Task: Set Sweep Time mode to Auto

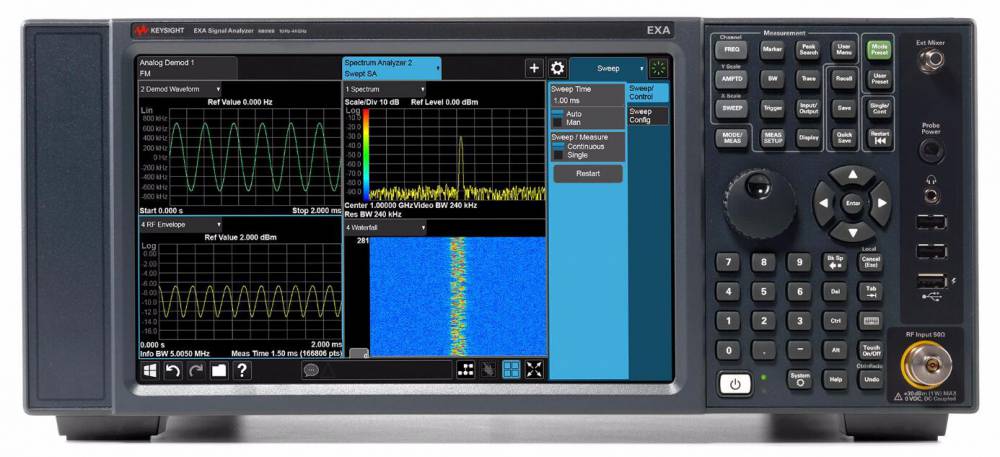Action: click(567, 113)
